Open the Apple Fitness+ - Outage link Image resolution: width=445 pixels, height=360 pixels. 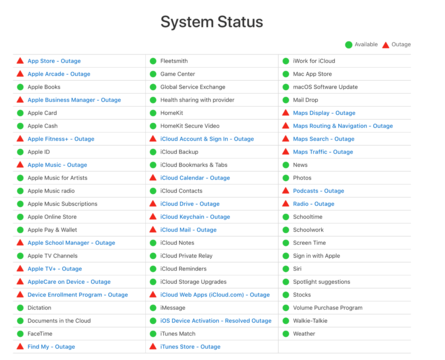pyautogui.click(x=61, y=139)
